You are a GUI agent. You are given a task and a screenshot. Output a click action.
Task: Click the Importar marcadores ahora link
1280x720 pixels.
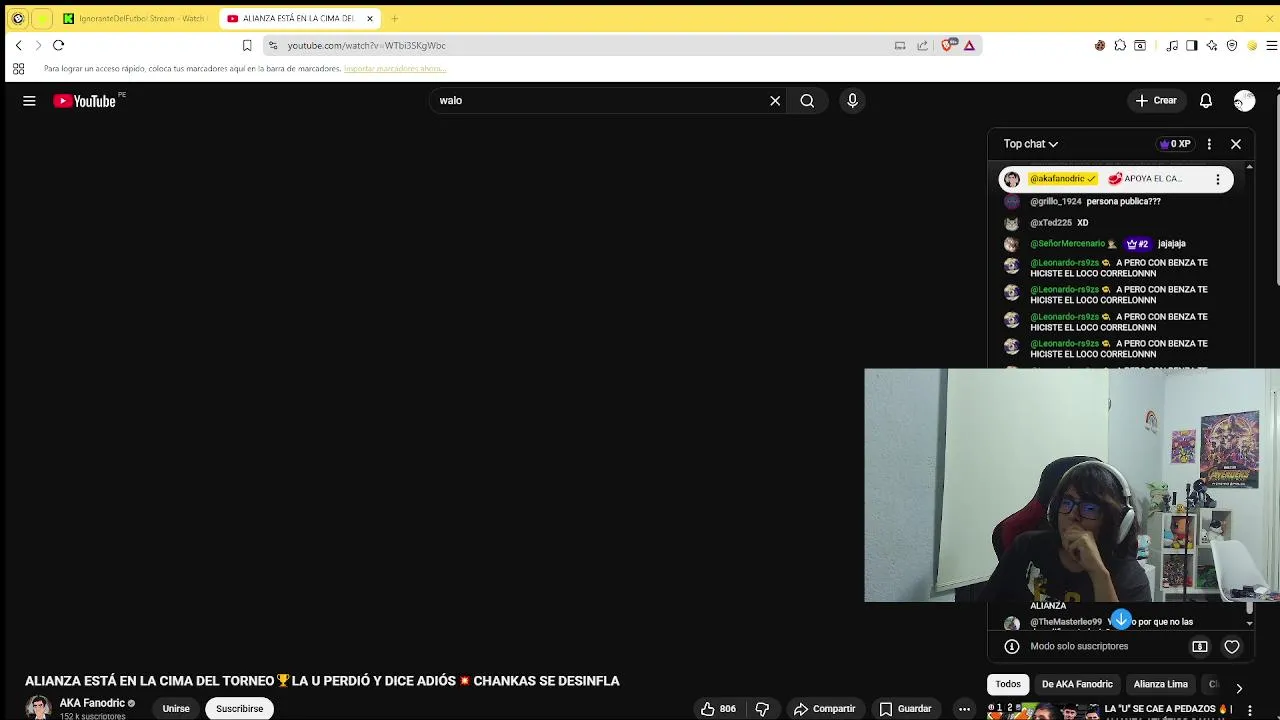(x=395, y=69)
